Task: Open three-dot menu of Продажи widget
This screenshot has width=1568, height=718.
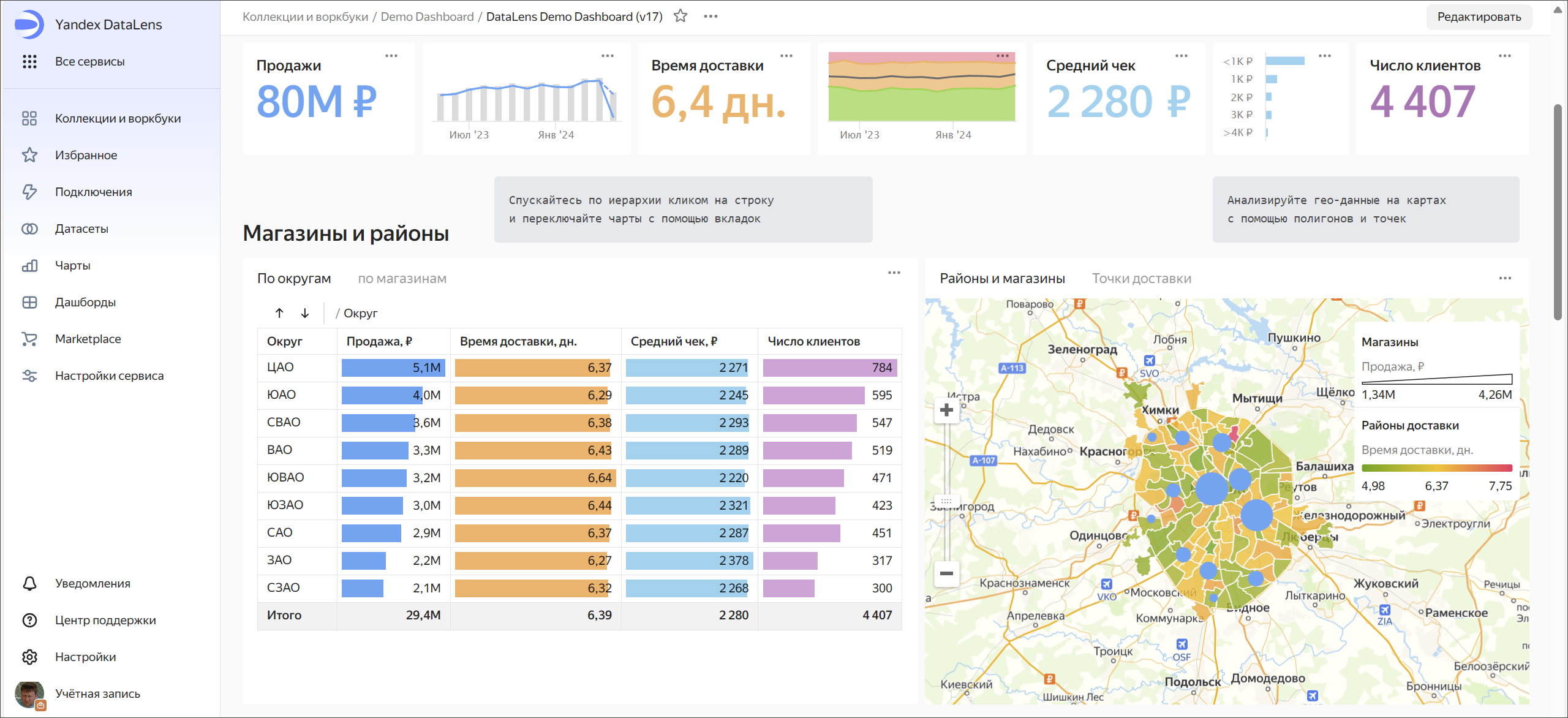Action: pos(391,56)
